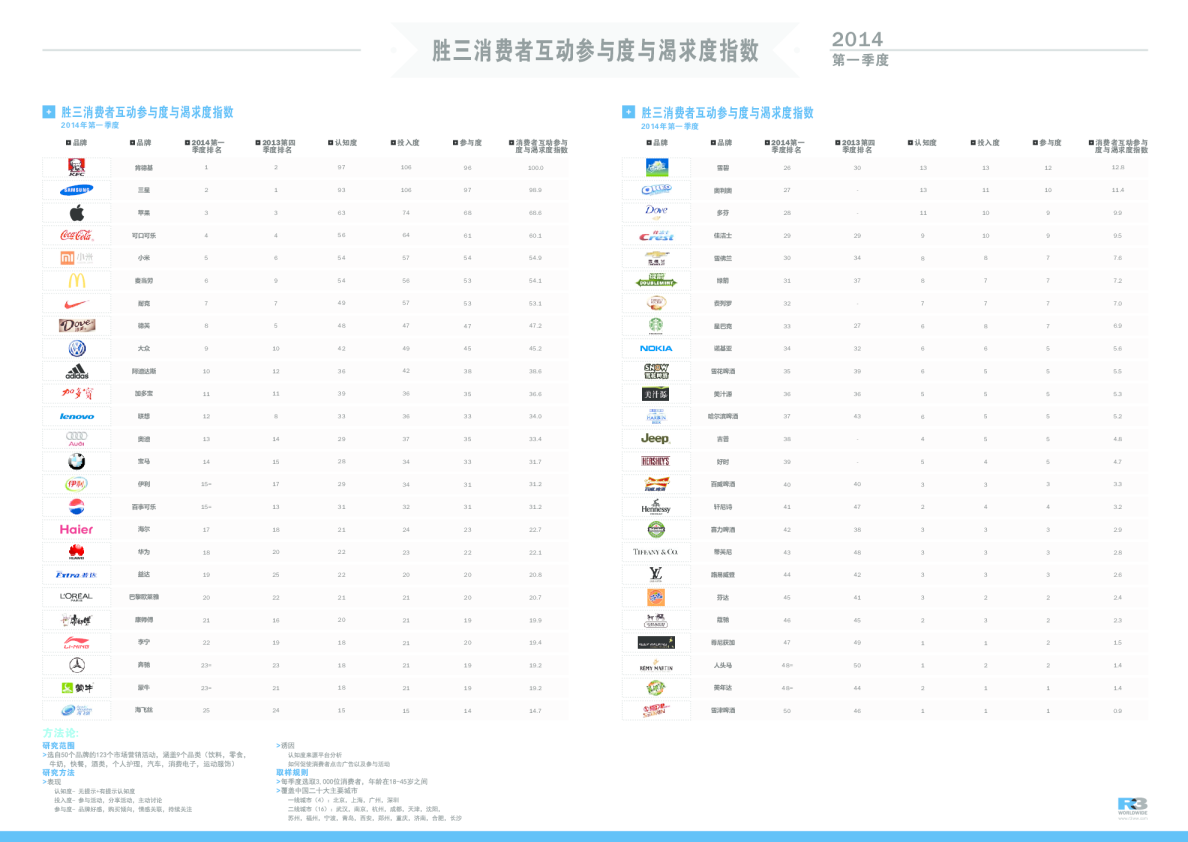Image resolution: width=1188 pixels, height=842 pixels.
Task: Toggle square marker beside left 认知度 header
Action: coord(328,143)
